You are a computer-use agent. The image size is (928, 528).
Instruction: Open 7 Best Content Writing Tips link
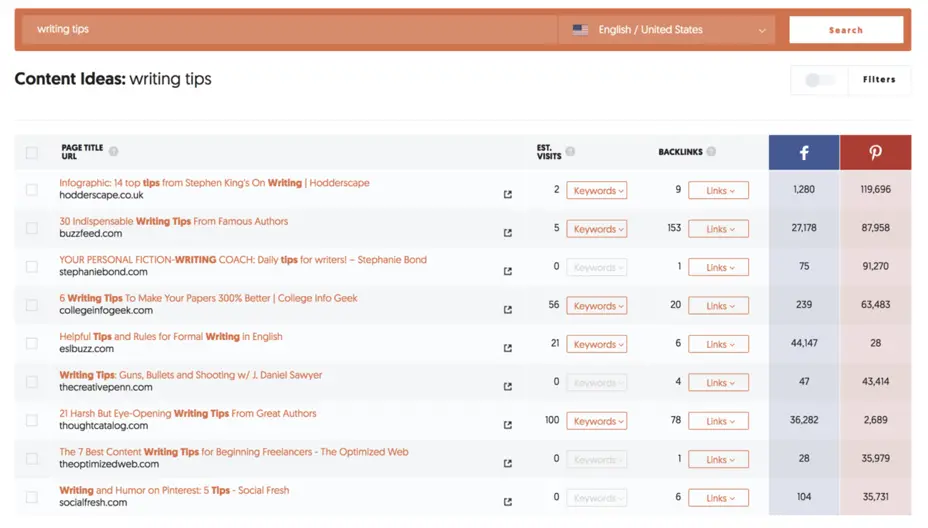[x=234, y=452]
